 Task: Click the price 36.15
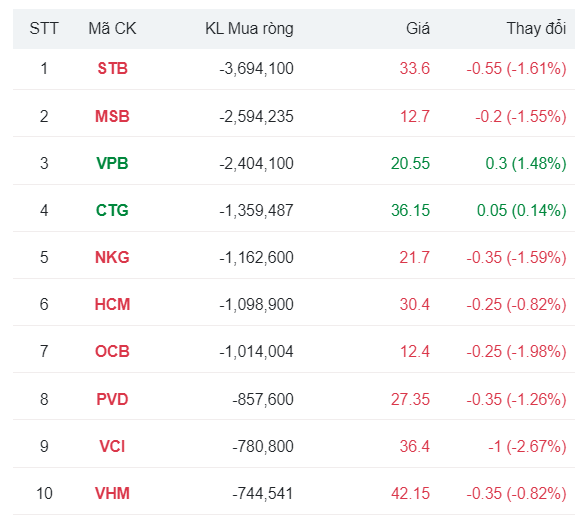(410, 210)
